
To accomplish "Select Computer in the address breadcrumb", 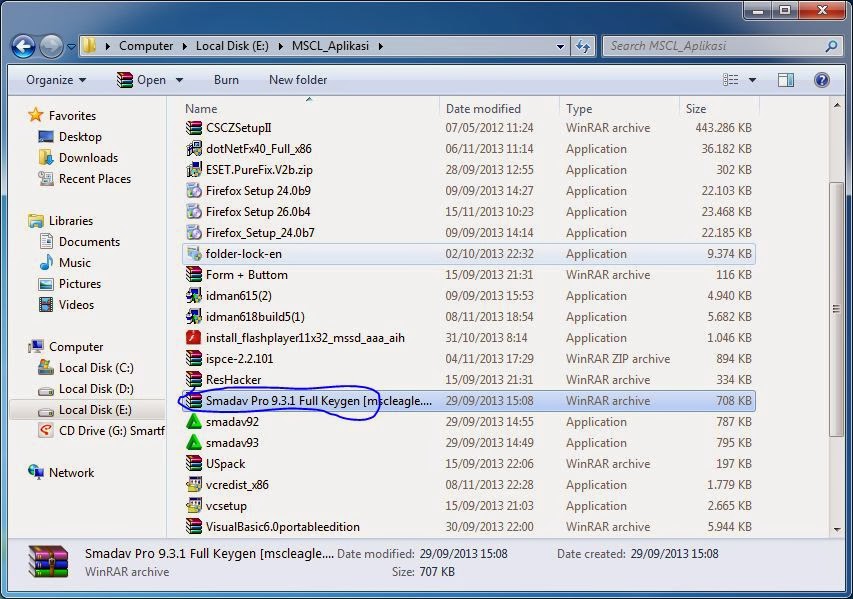I will click(146, 46).
